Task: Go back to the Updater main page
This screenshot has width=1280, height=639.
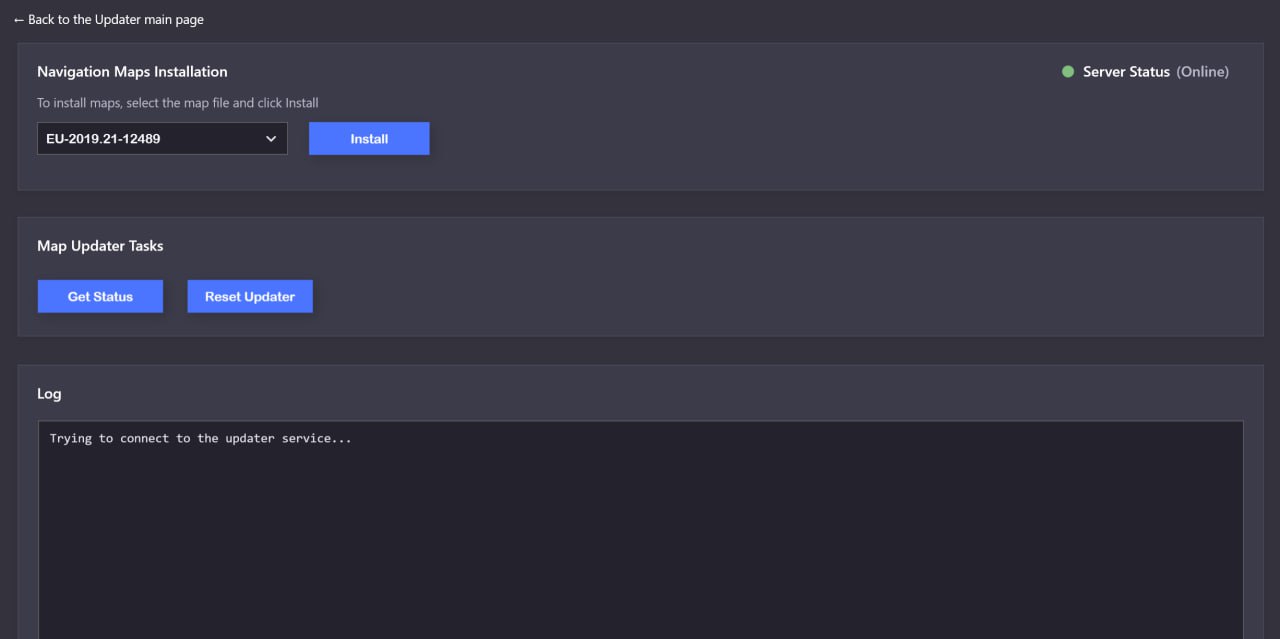Action: coord(115,20)
